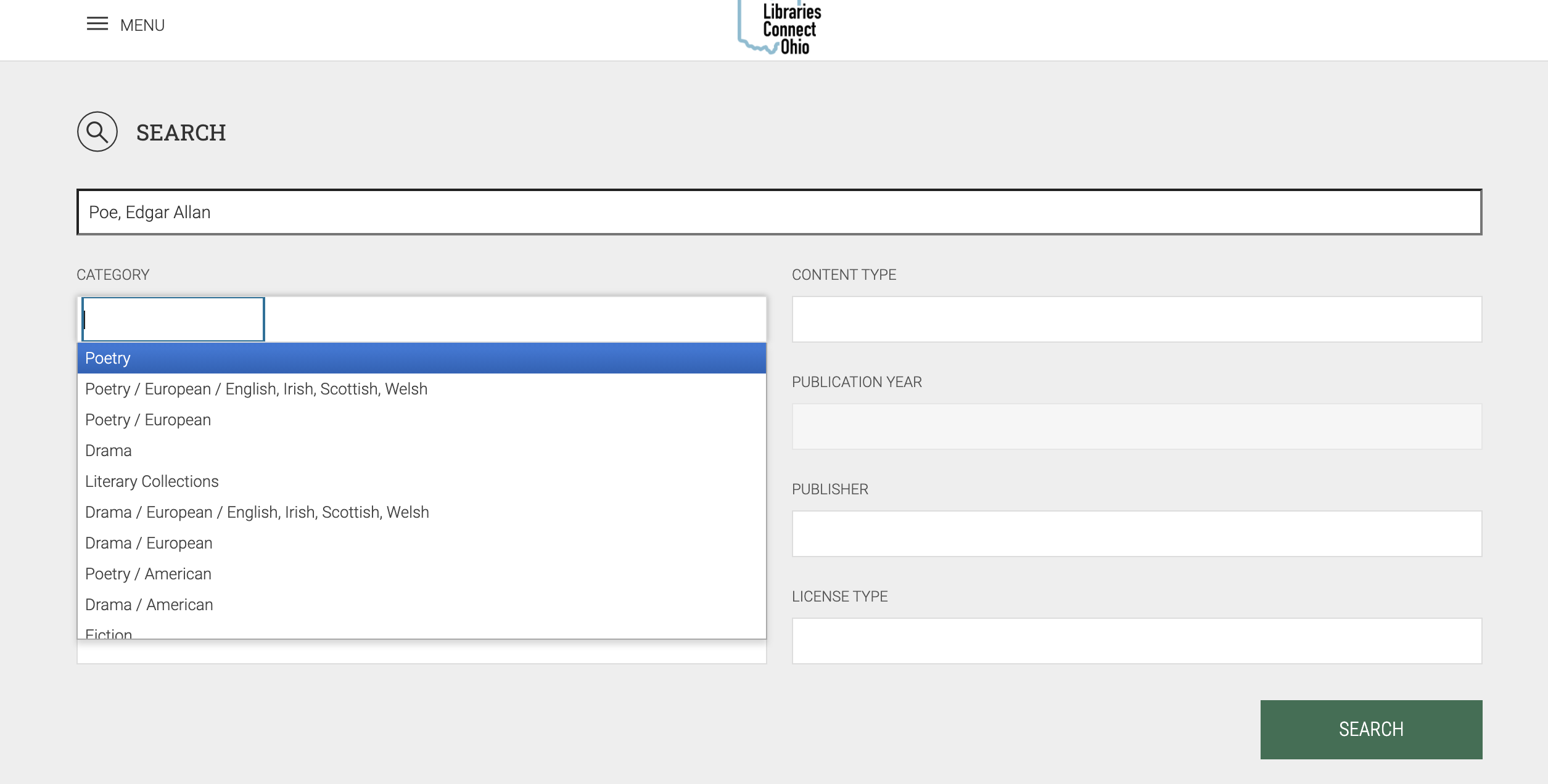Image resolution: width=1548 pixels, height=784 pixels.
Task: Click the magnifying glass search icon
Action: (97, 132)
